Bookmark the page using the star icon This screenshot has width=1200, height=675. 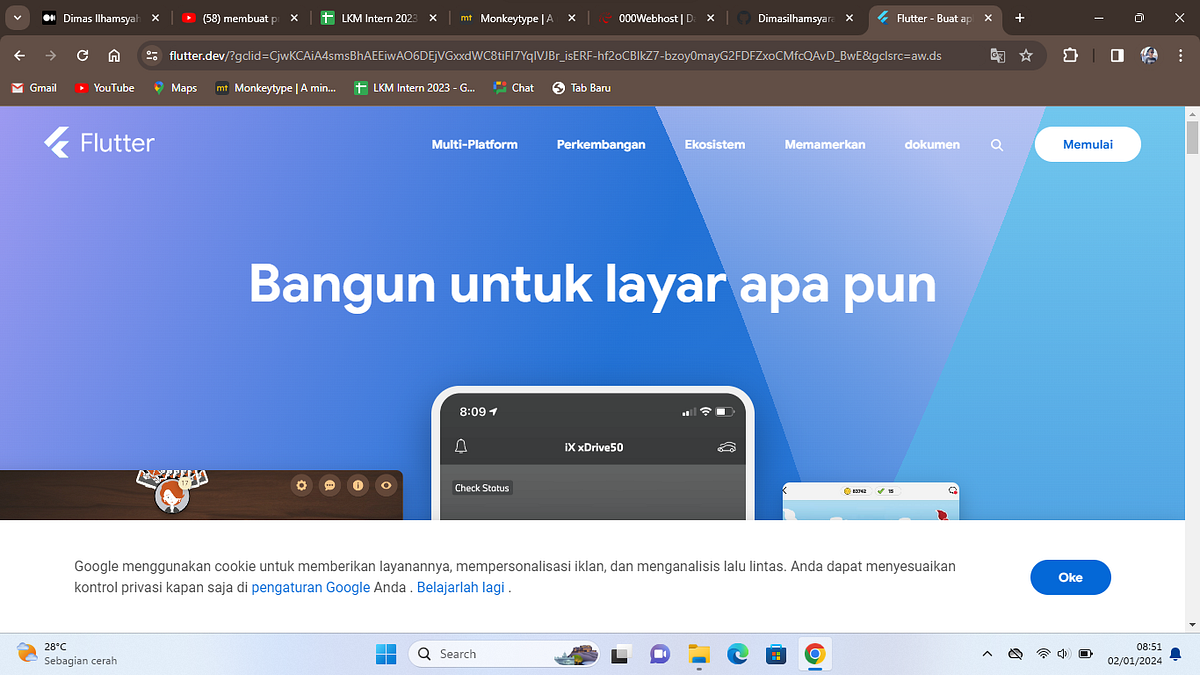coord(1026,56)
